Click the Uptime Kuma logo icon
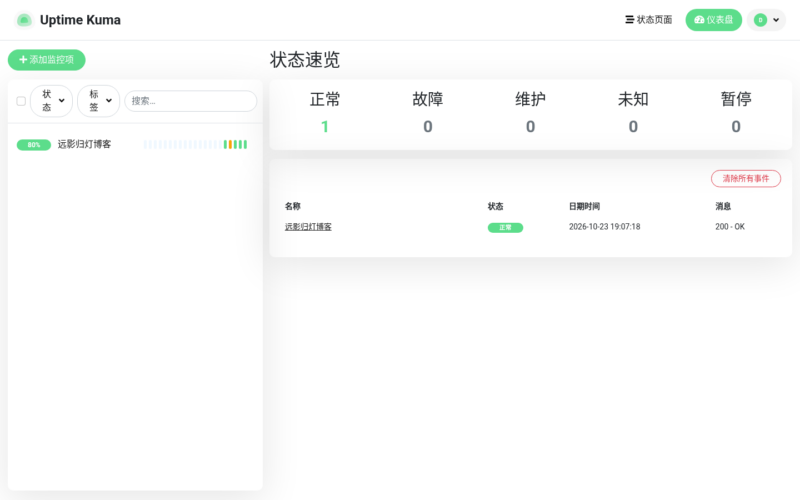 tap(23, 20)
